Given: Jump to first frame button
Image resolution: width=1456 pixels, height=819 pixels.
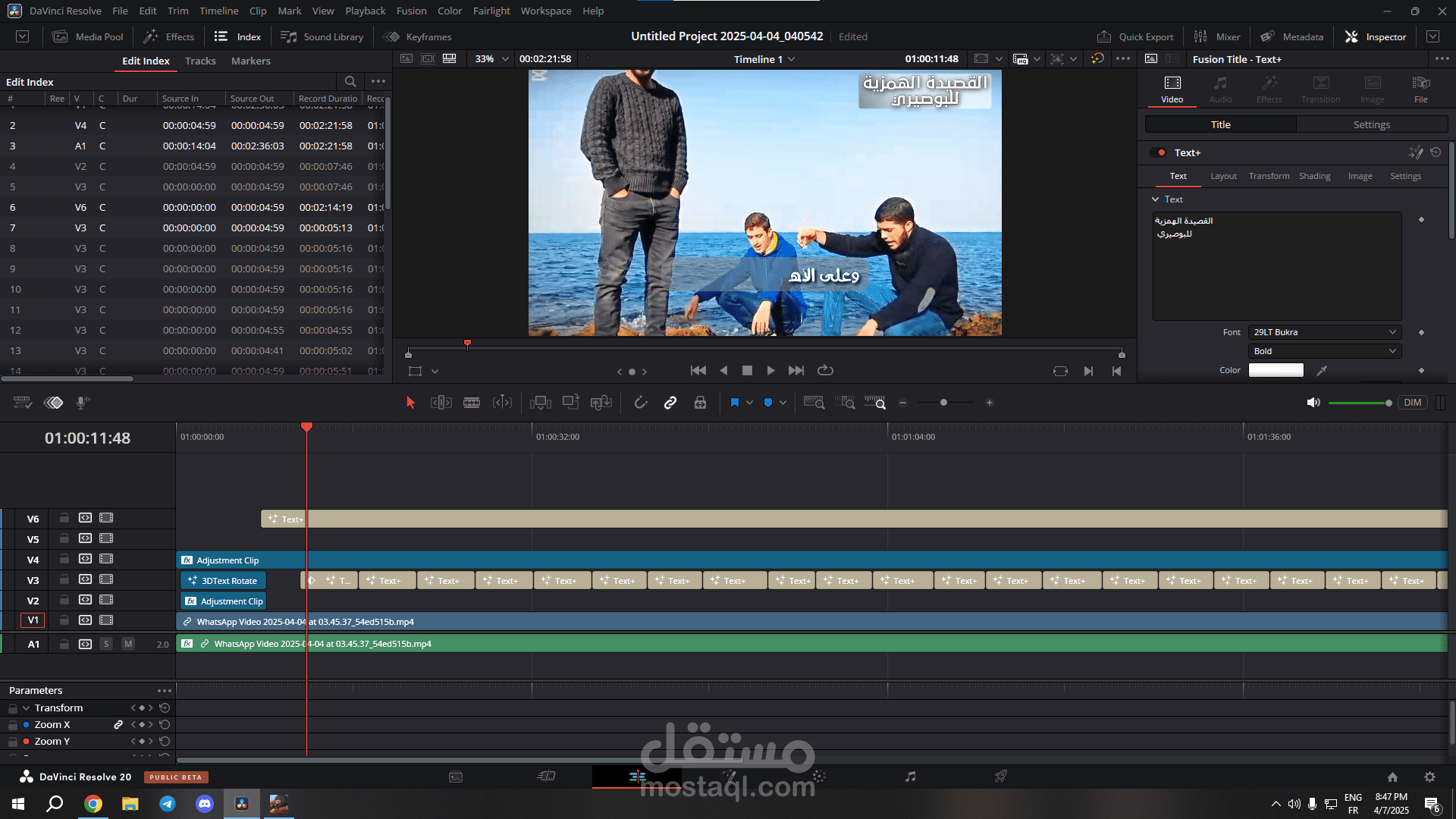Looking at the screenshot, I should click(x=698, y=371).
